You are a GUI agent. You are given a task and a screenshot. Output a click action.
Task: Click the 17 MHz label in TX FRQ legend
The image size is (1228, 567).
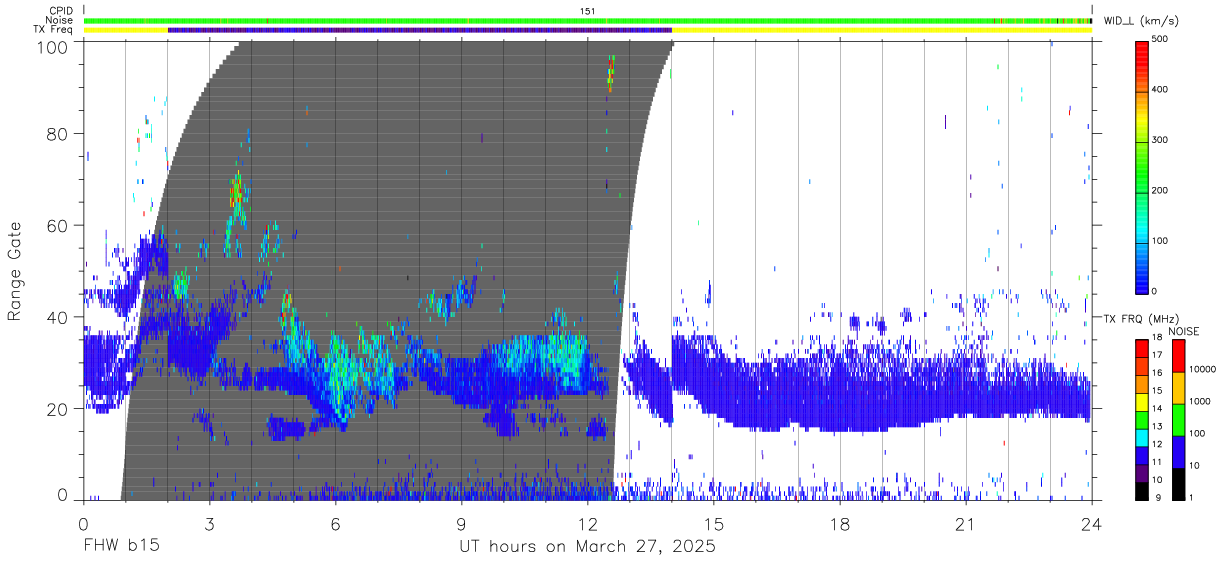pos(1158,355)
